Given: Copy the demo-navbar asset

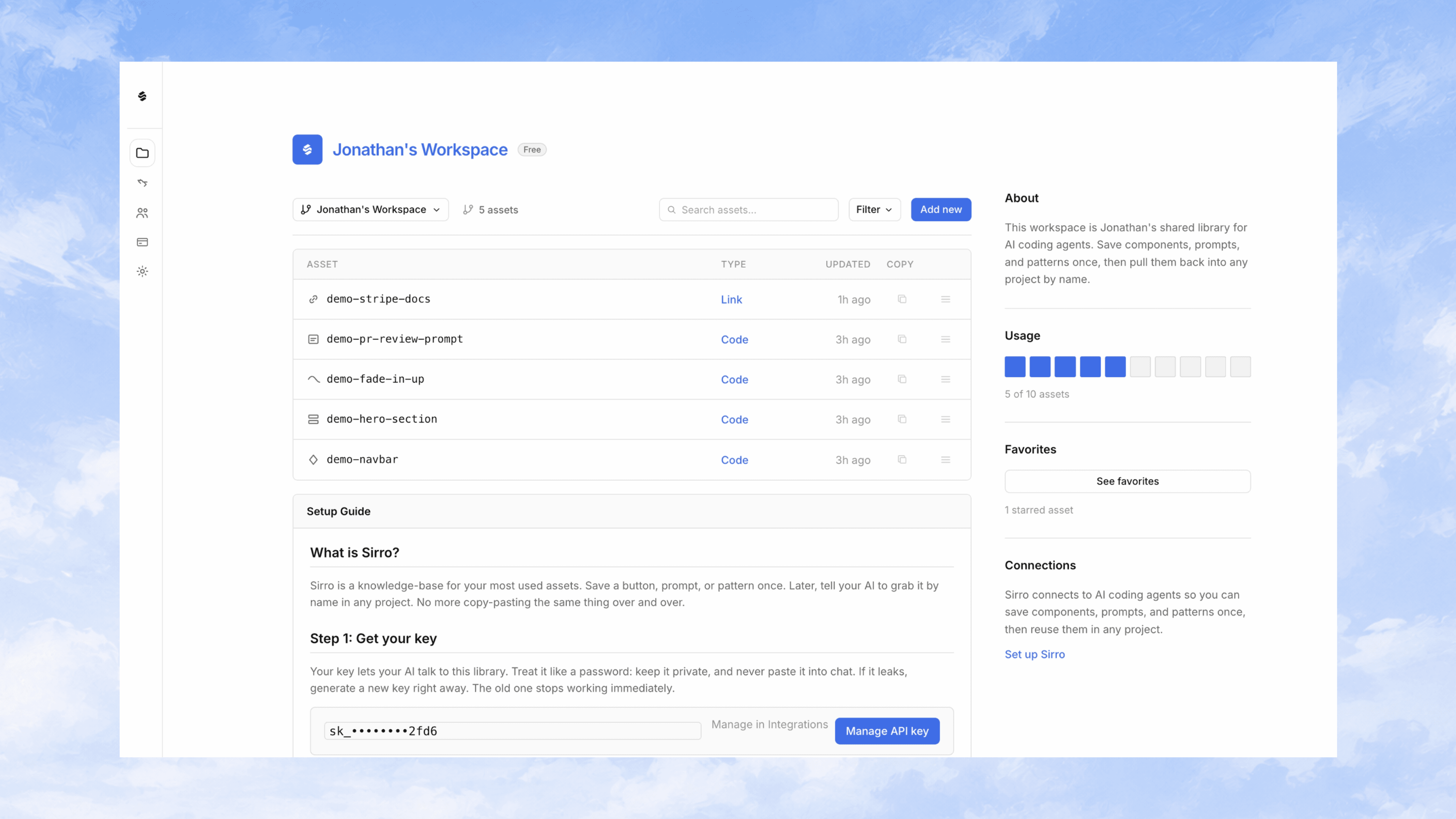Looking at the screenshot, I should point(902,460).
